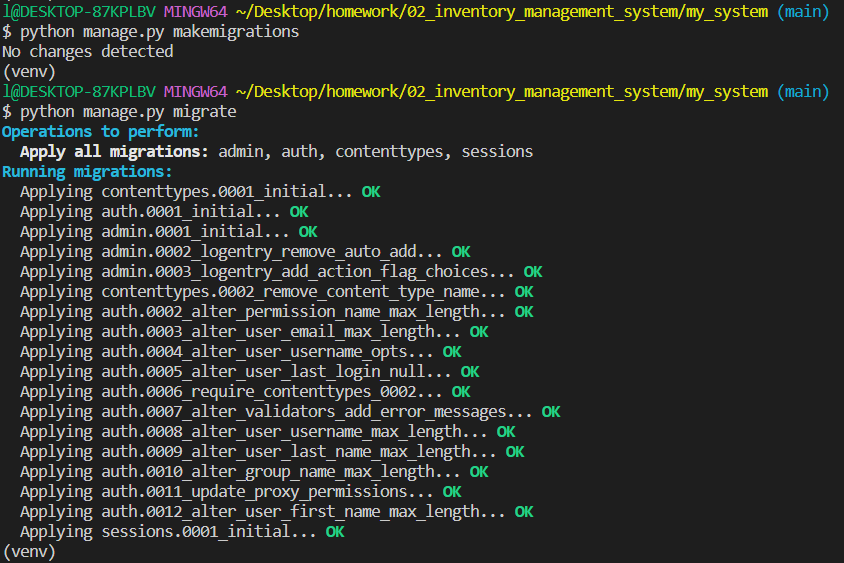This screenshot has width=844, height=563.
Task: Click 'admin.0003_logentry_add_action_flag_choices' migration line
Action: pyautogui.click(x=282, y=271)
